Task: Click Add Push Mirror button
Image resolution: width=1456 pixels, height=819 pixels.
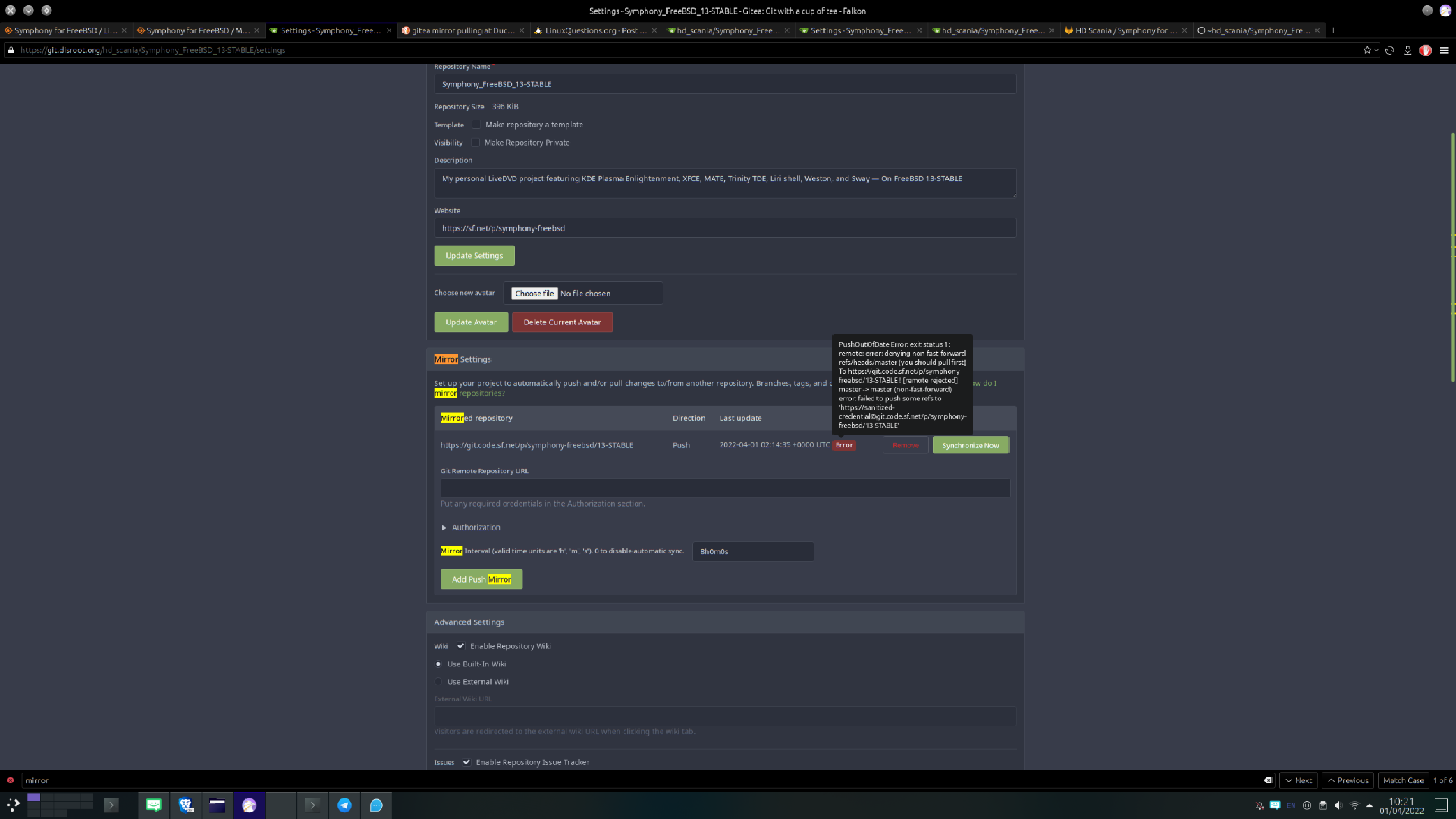Action: pos(481,579)
